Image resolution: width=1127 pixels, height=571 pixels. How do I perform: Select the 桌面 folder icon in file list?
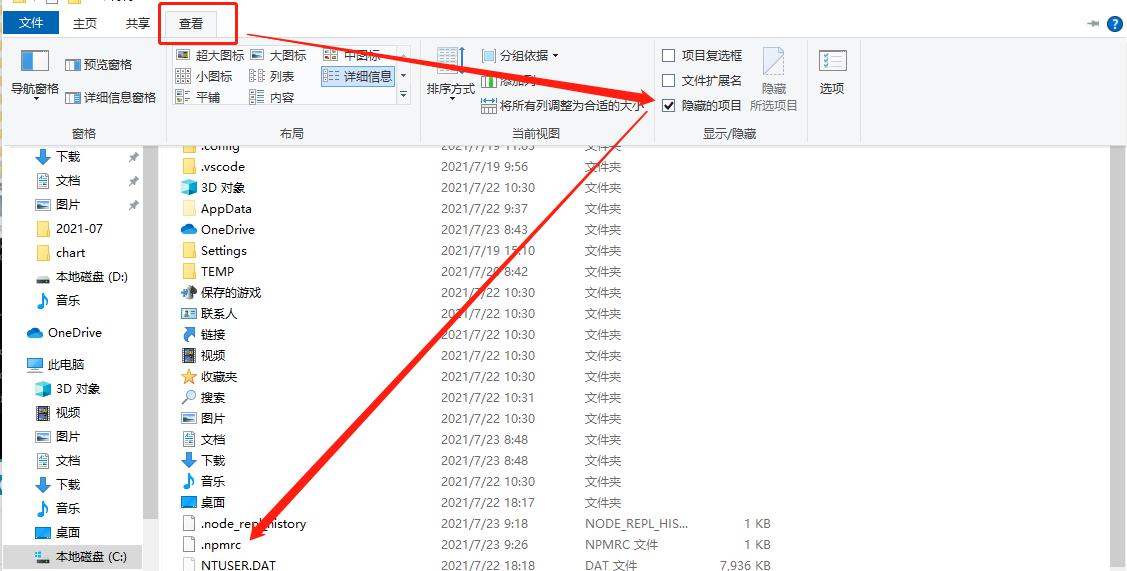pyautogui.click(x=189, y=502)
